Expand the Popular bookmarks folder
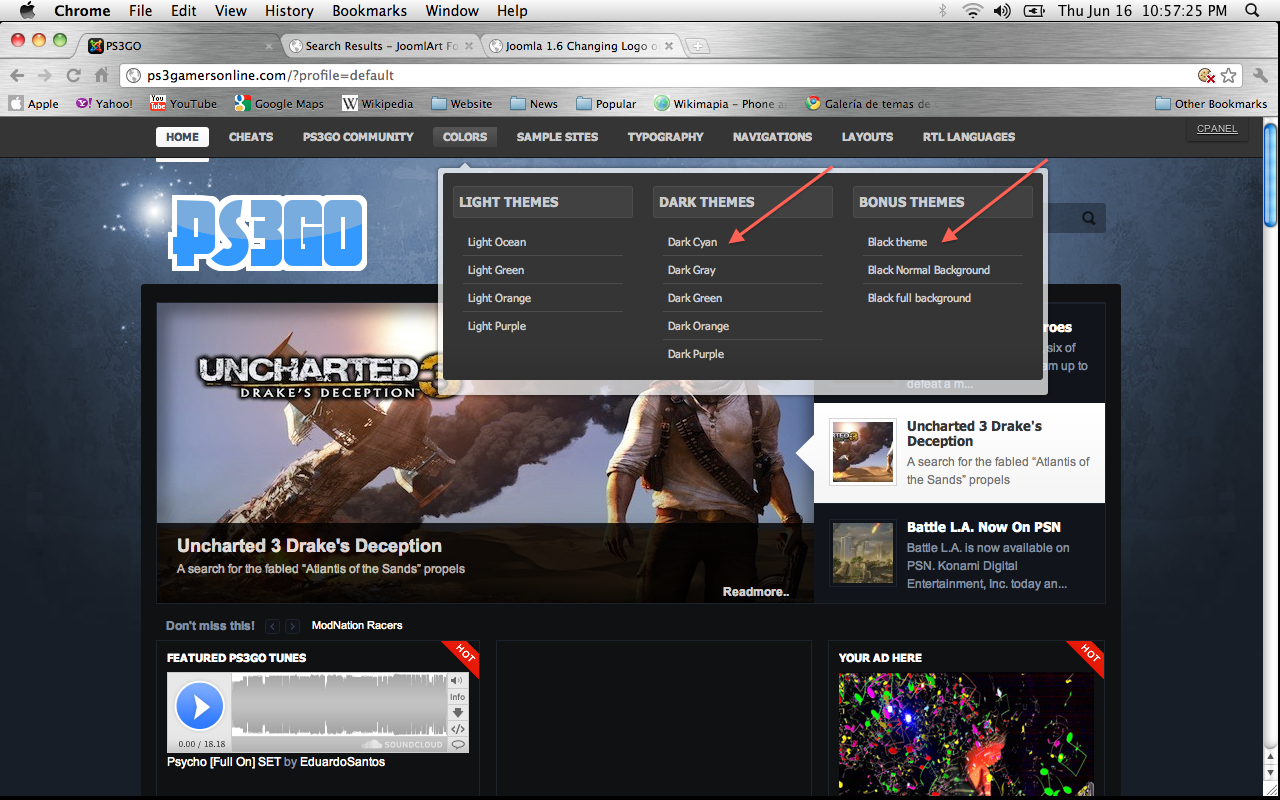 coord(606,103)
